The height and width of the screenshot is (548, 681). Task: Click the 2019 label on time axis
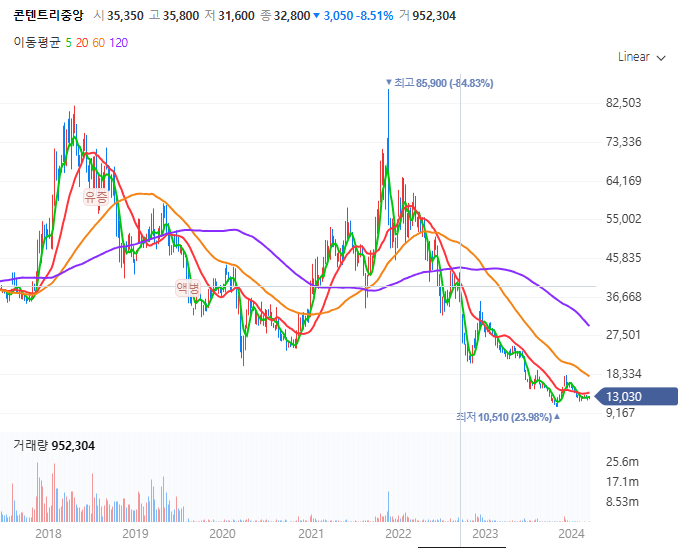pyautogui.click(x=135, y=534)
